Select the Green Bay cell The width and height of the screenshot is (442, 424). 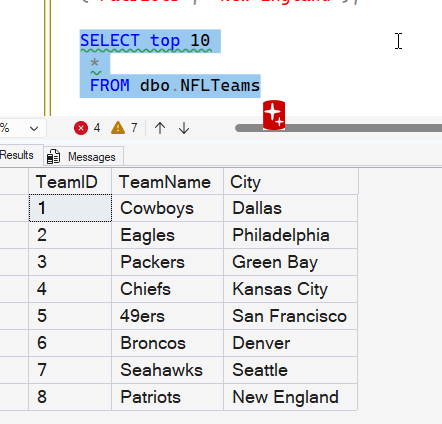290,262
